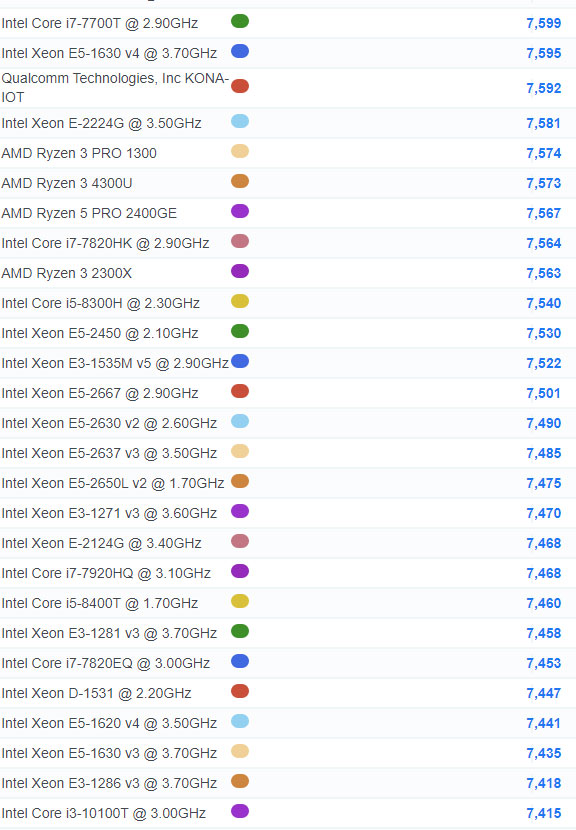Click the 7,490 score value
Viewport: 576px width, 830px height.
click(x=544, y=423)
